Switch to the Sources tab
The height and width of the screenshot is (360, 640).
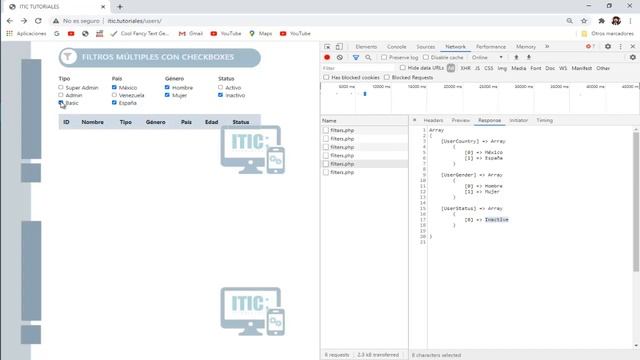point(426,47)
